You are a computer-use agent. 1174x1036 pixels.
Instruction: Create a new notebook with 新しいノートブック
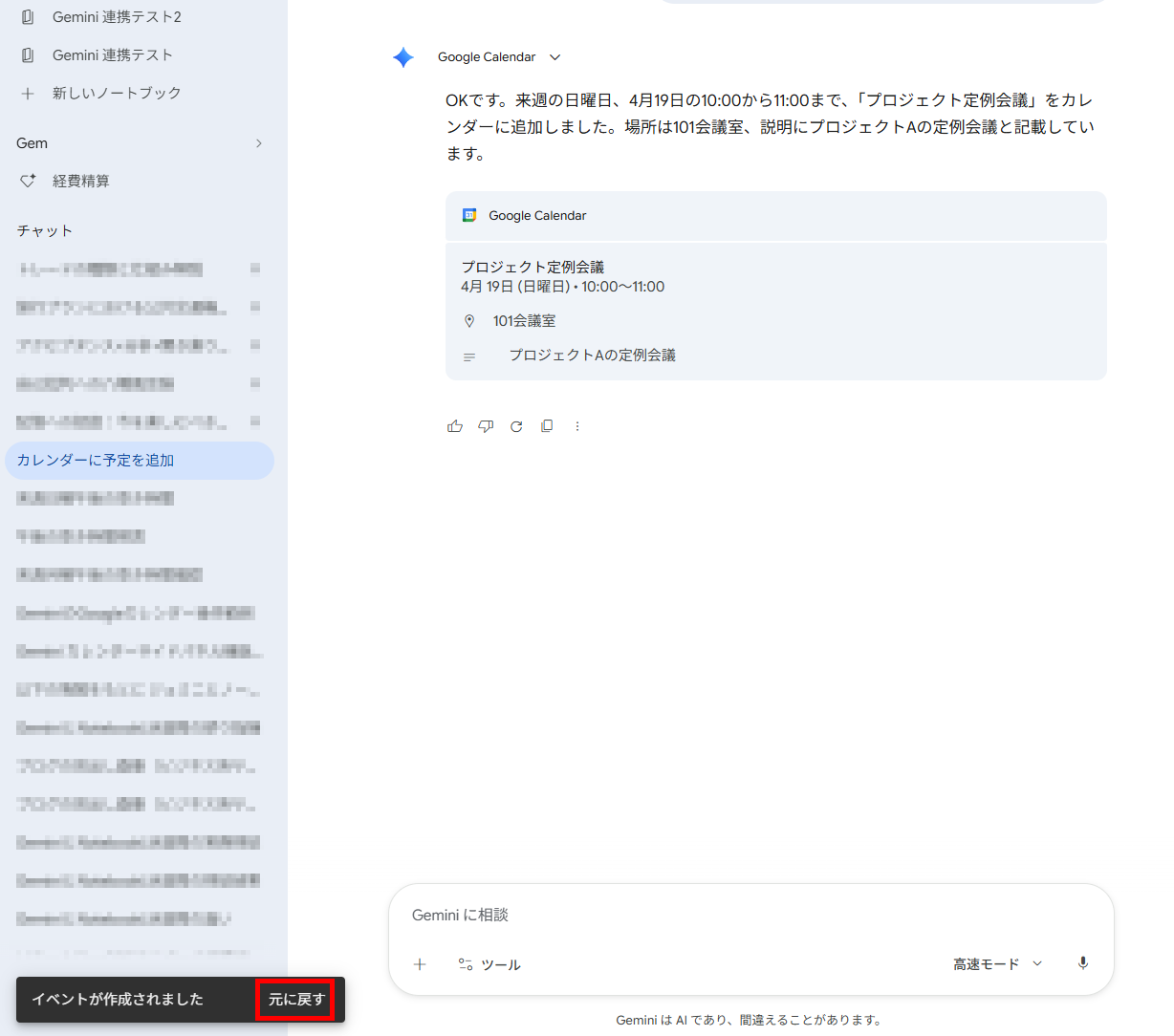point(117,94)
